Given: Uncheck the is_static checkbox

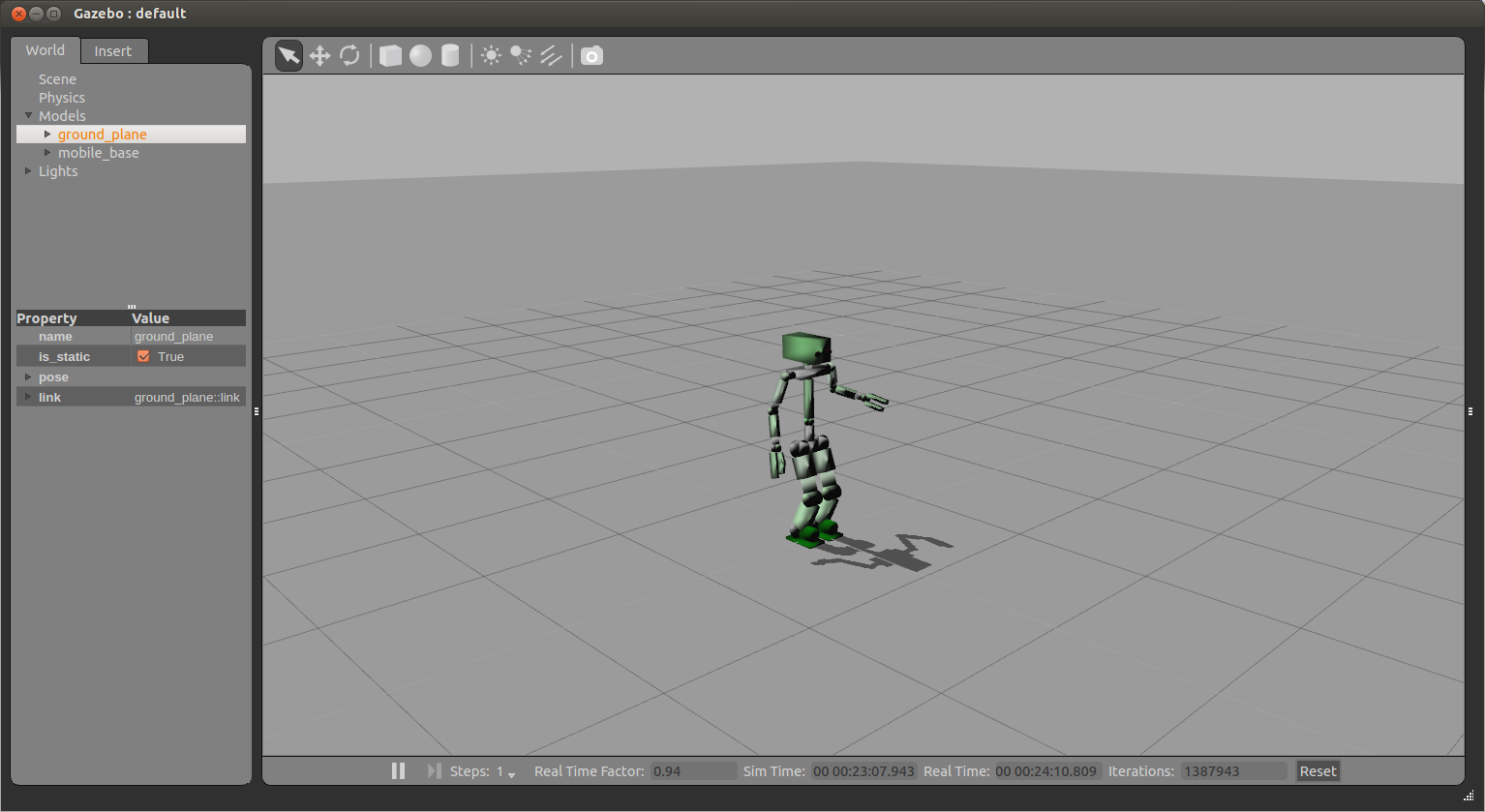Looking at the screenshot, I should [143, 357].
